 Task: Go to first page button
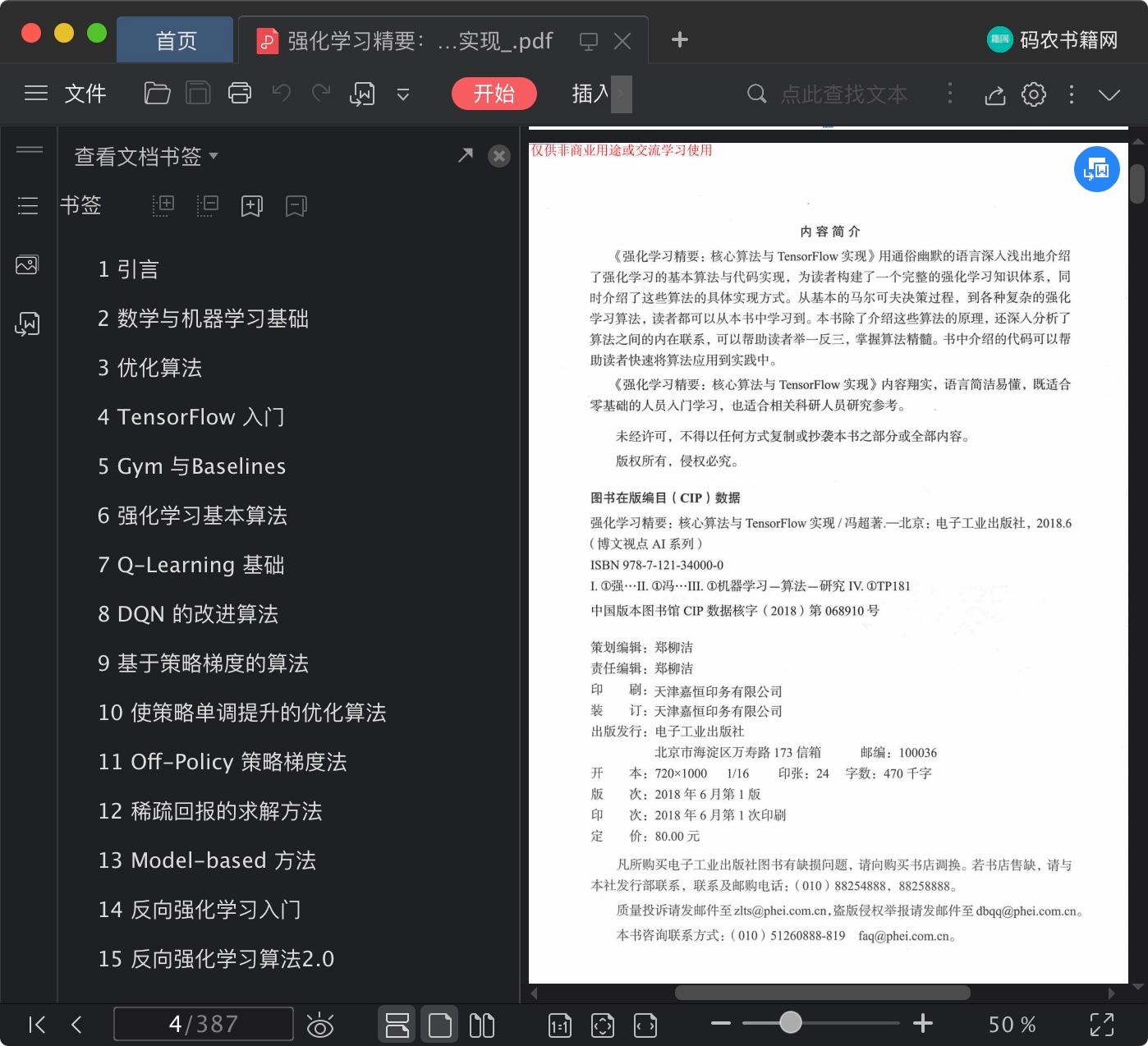click(x=37, y=1025)
